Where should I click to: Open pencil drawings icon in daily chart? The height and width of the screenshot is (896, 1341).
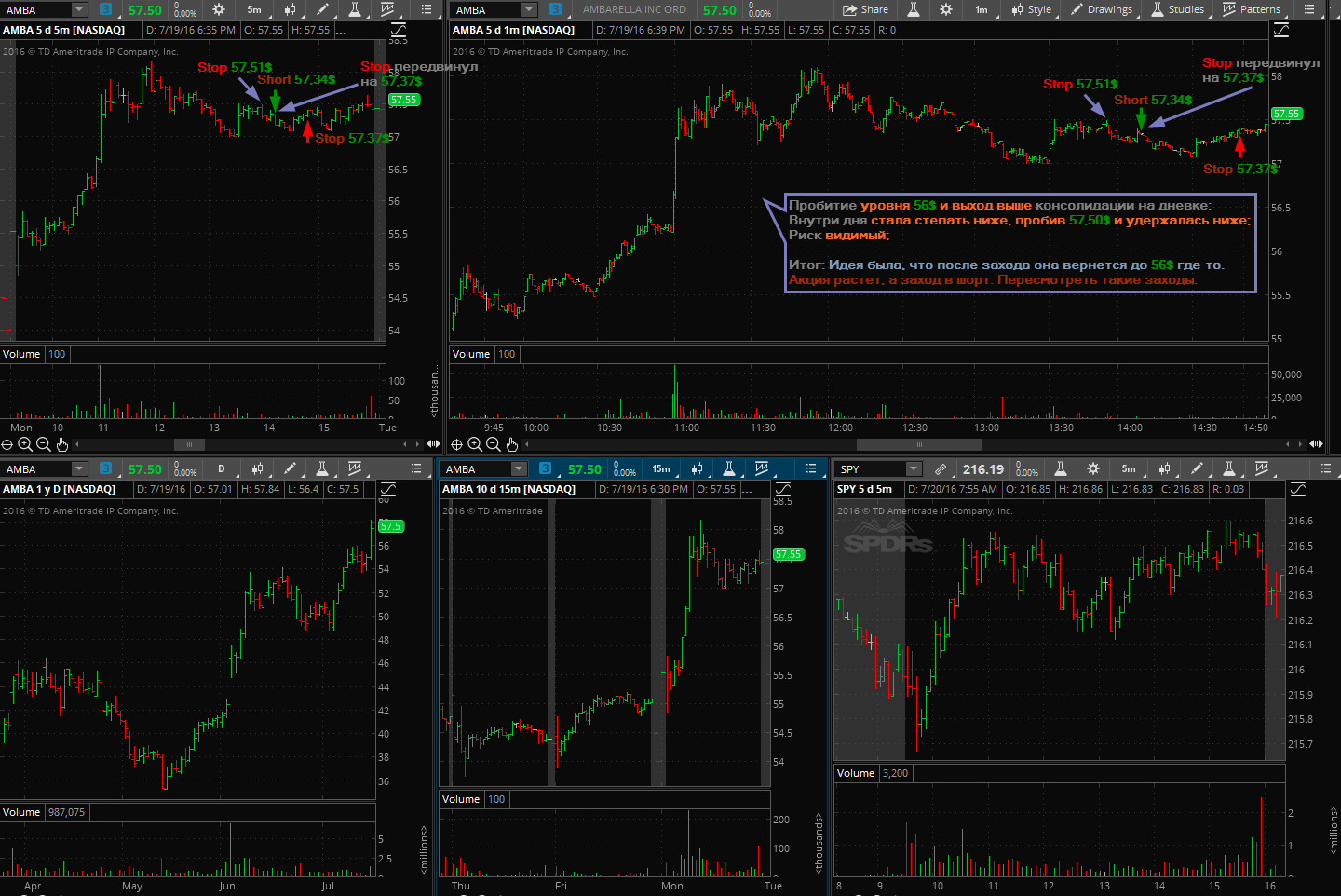coord(290,468)
